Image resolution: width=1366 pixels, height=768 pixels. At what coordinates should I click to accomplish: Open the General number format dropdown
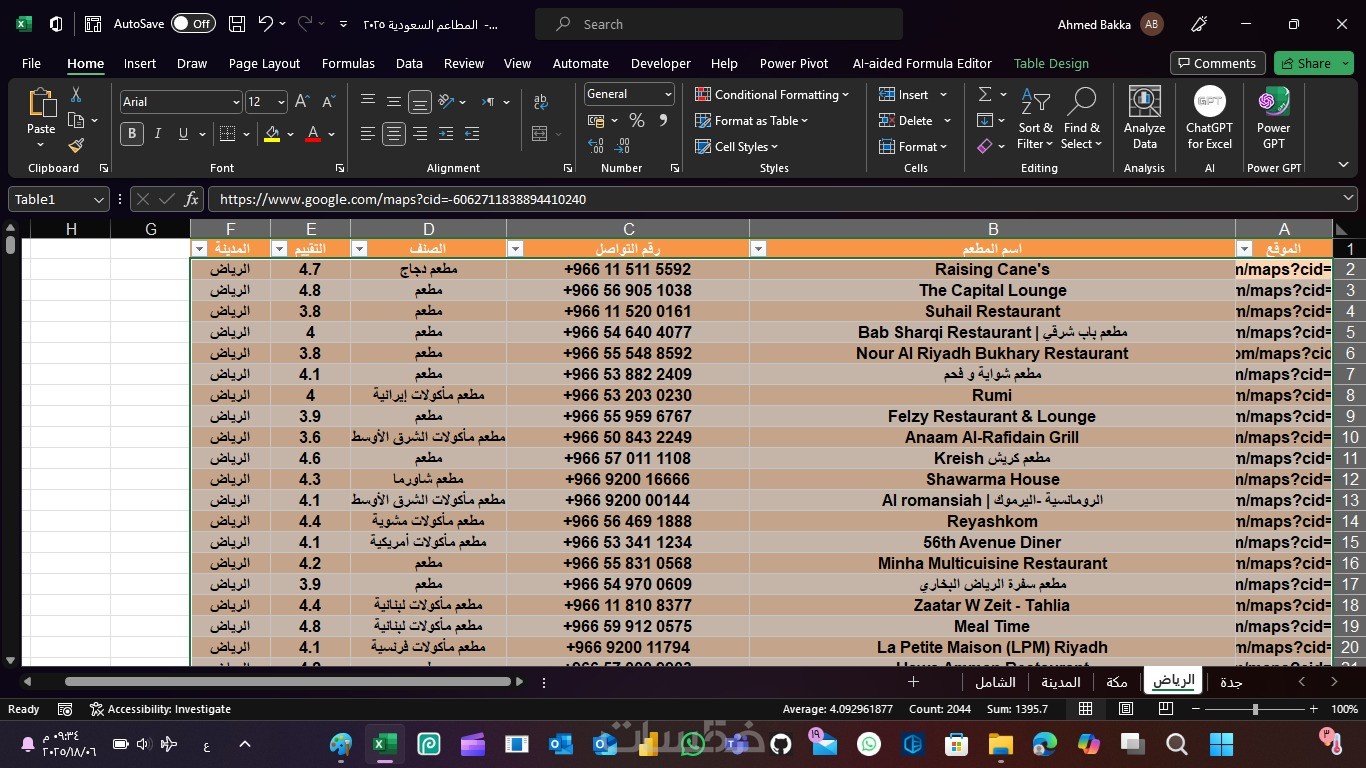(668, 94)
